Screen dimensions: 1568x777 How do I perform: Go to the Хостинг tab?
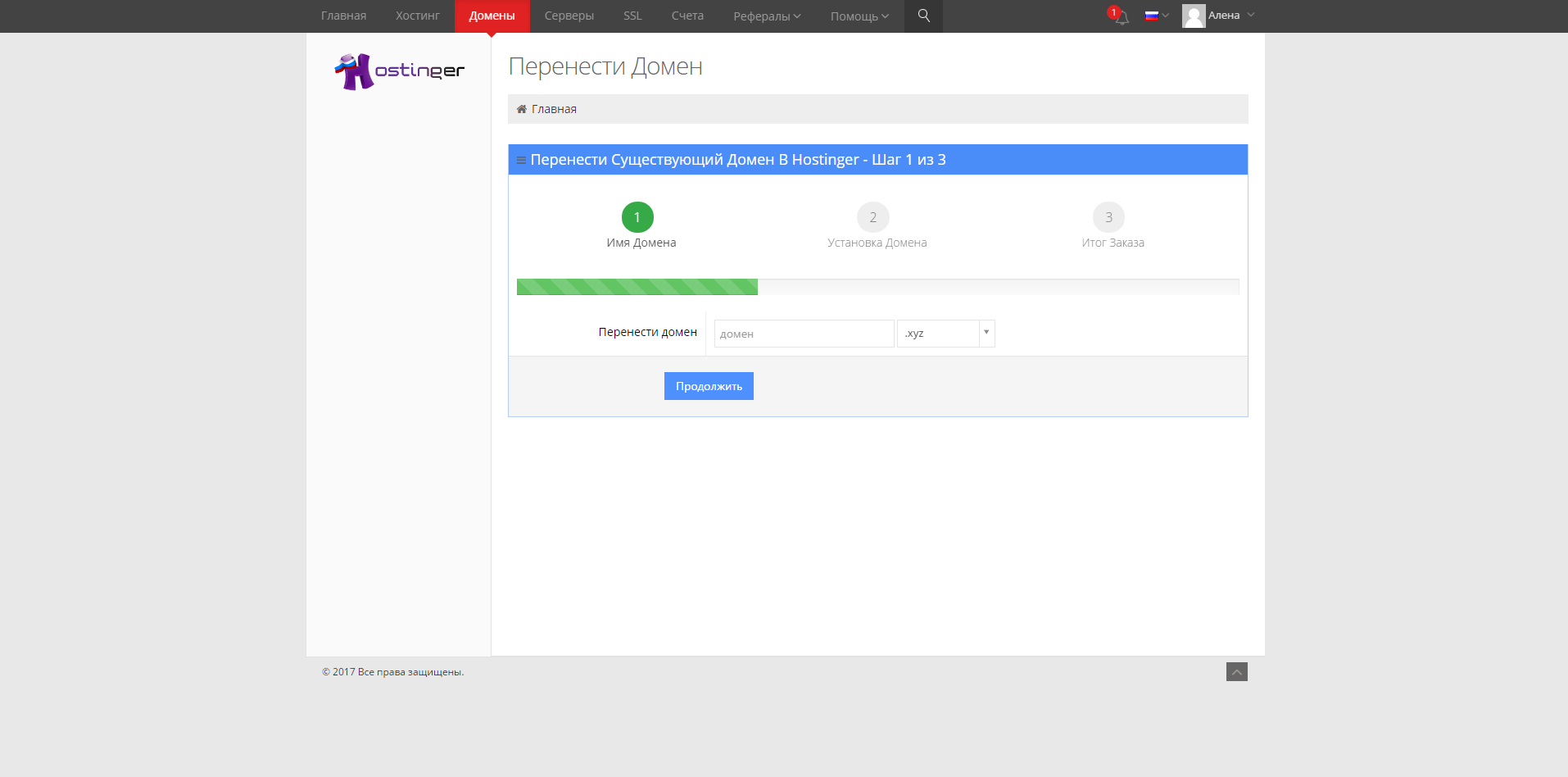tap(417, 16)
